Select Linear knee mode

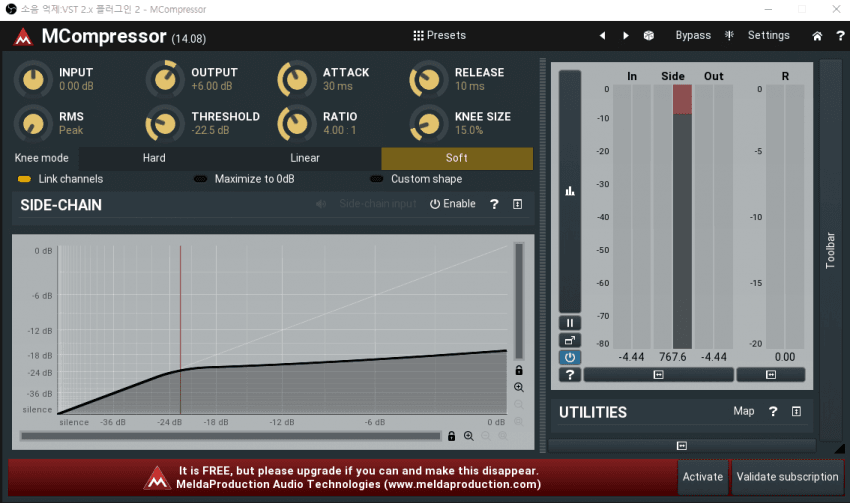click(305, 158)
